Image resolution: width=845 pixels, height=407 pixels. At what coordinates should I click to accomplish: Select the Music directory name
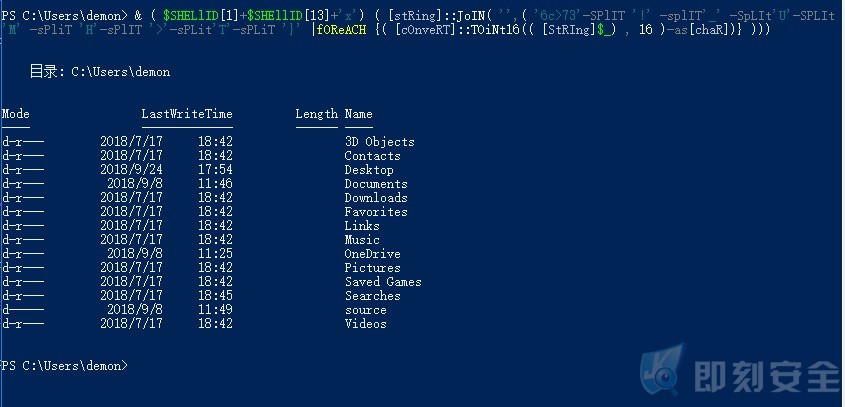[362, 240]
